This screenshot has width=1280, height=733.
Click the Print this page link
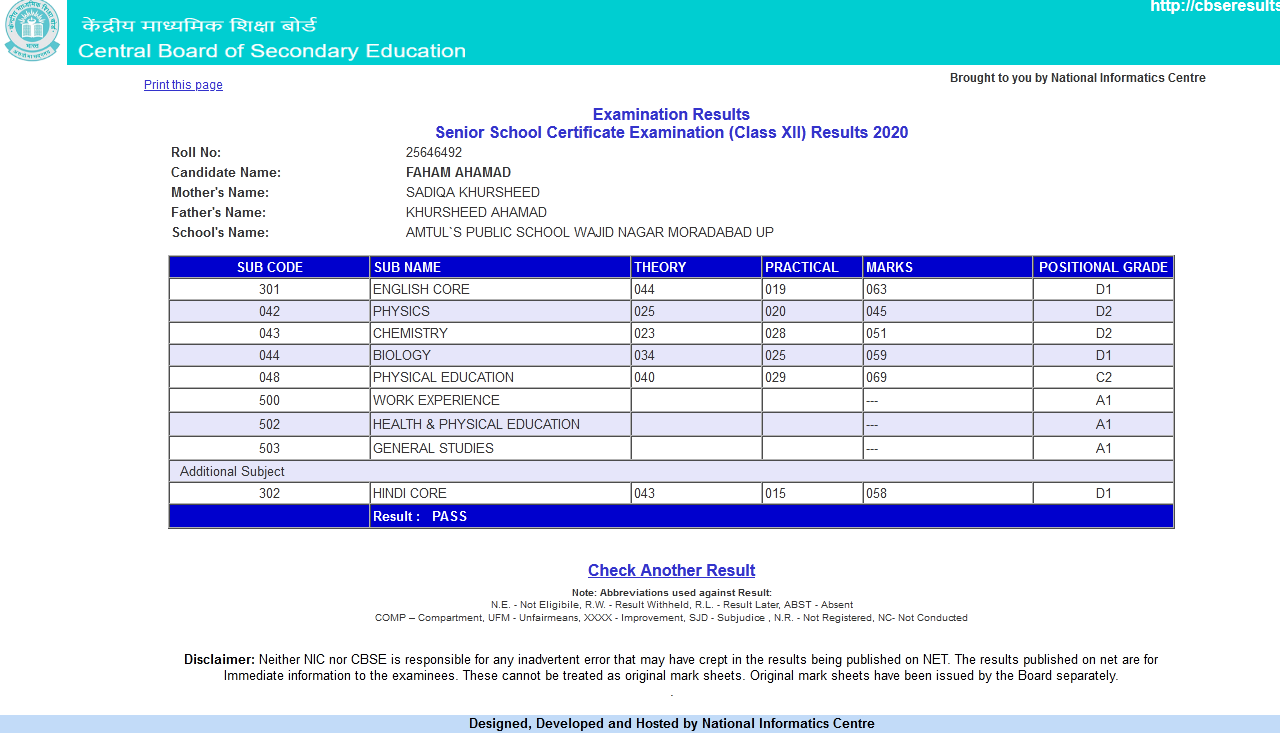coord(183,85)
